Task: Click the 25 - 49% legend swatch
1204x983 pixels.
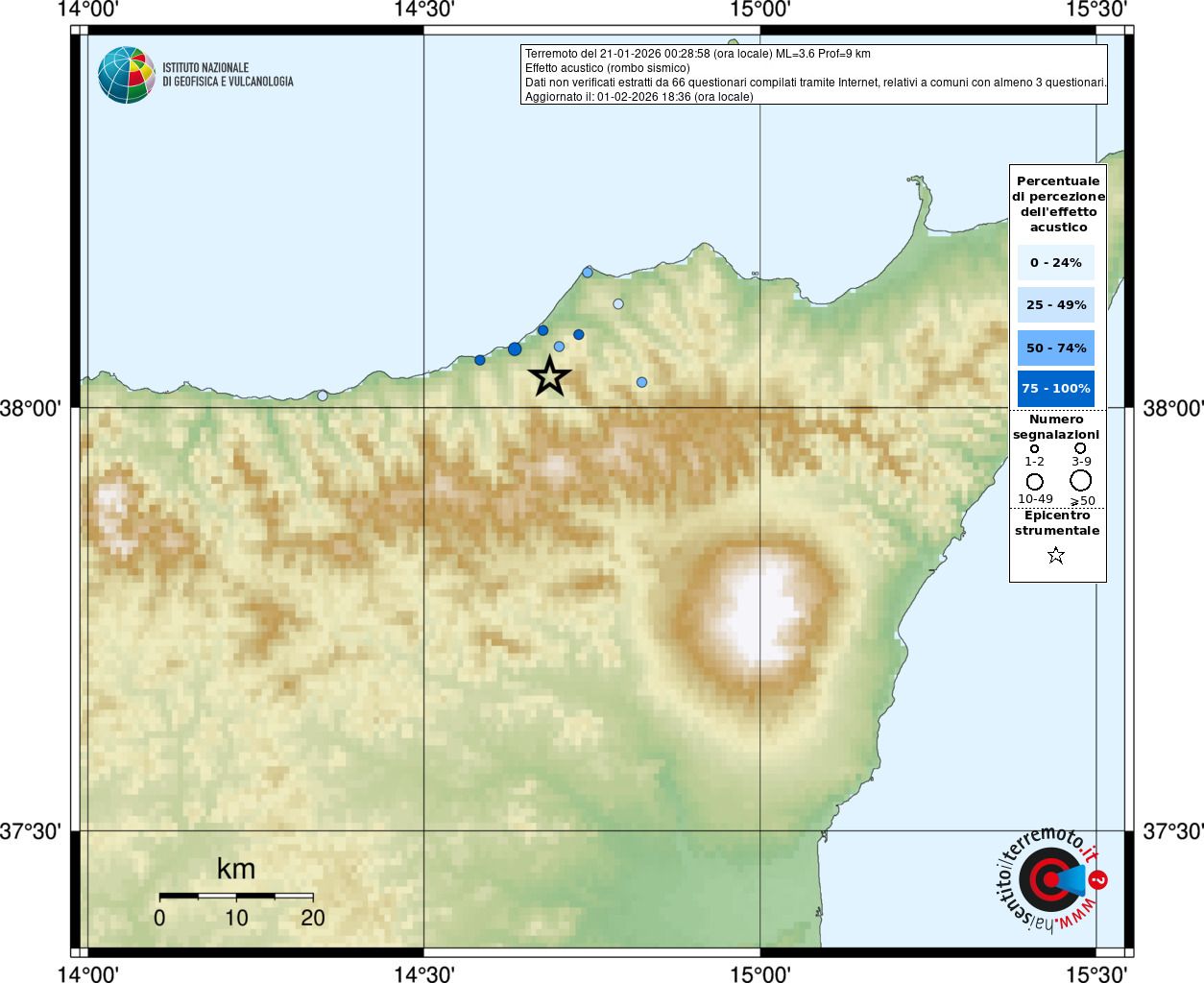Action: point(1056,304)
